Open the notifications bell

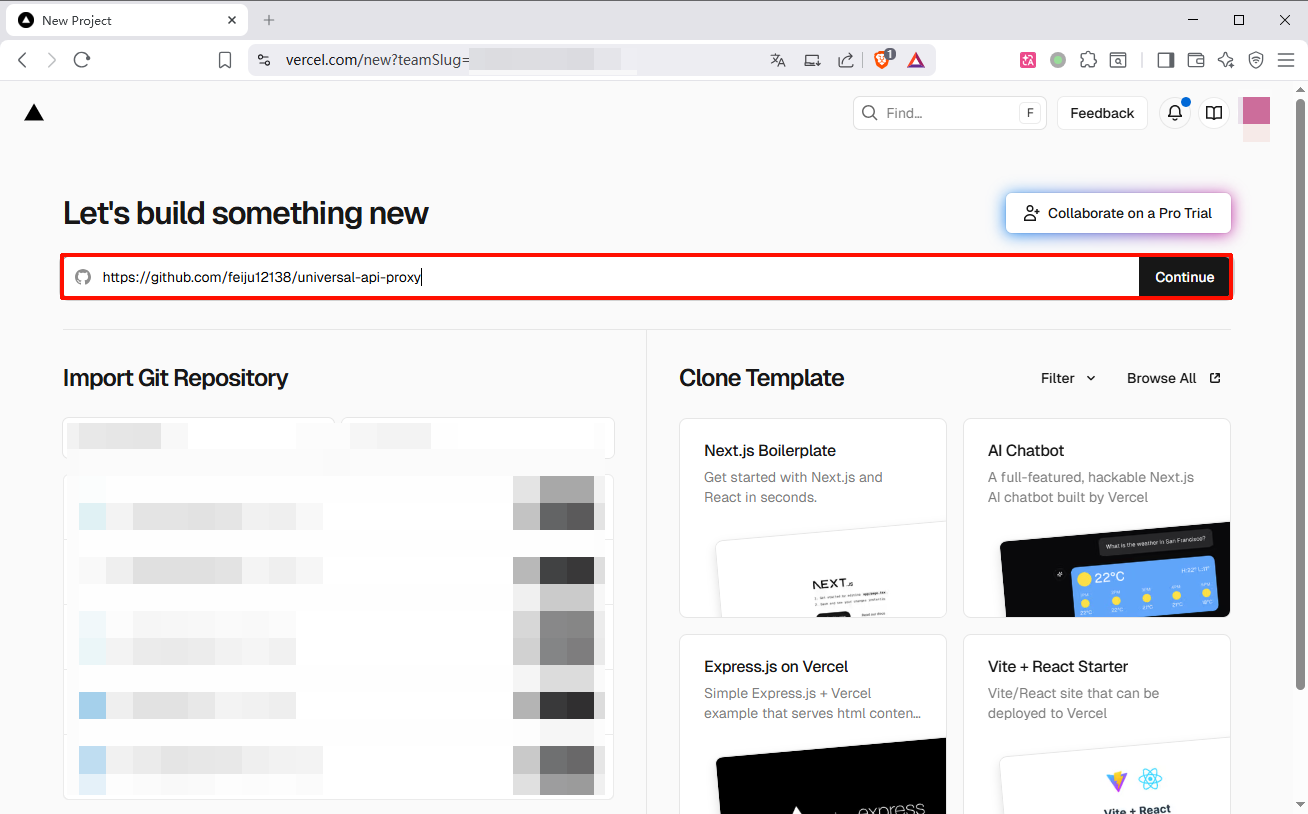(1175, 113)
